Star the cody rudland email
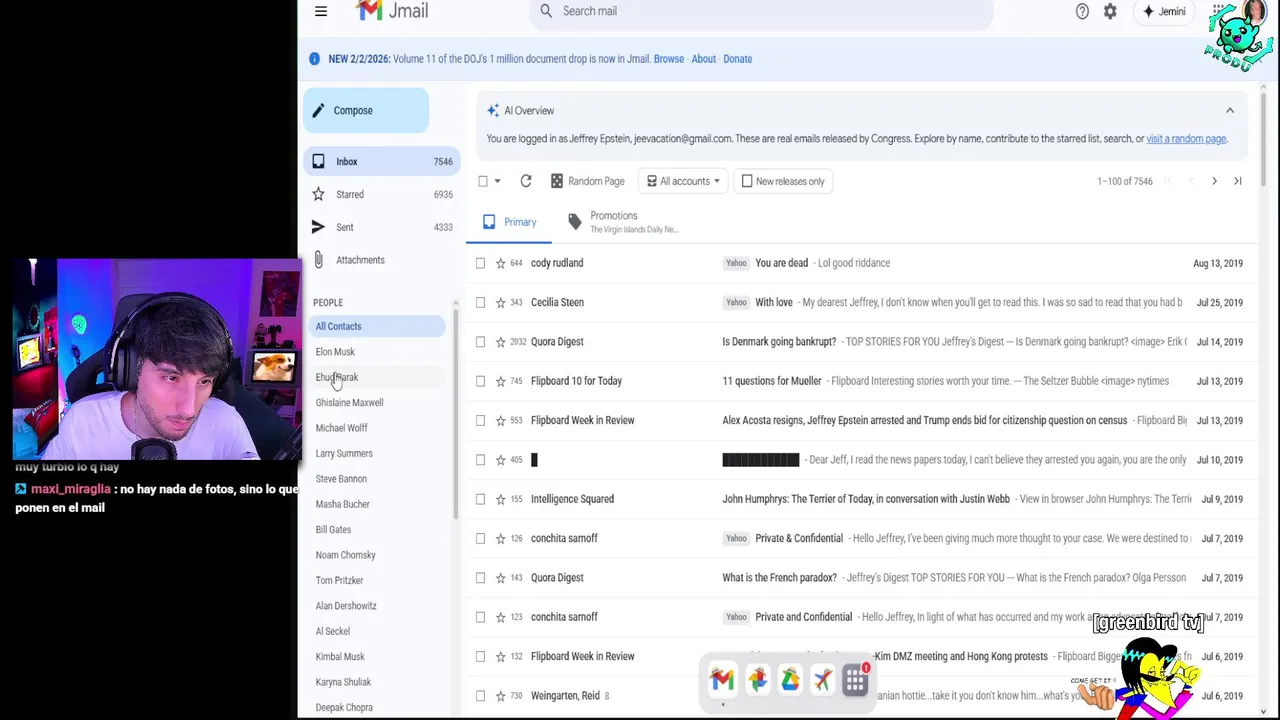 pyautogui.click(x=501, y=263)
